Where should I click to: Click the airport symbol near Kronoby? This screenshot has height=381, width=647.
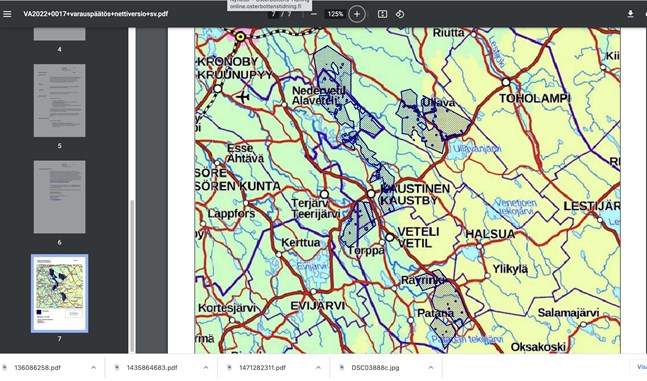click(243, 97)
